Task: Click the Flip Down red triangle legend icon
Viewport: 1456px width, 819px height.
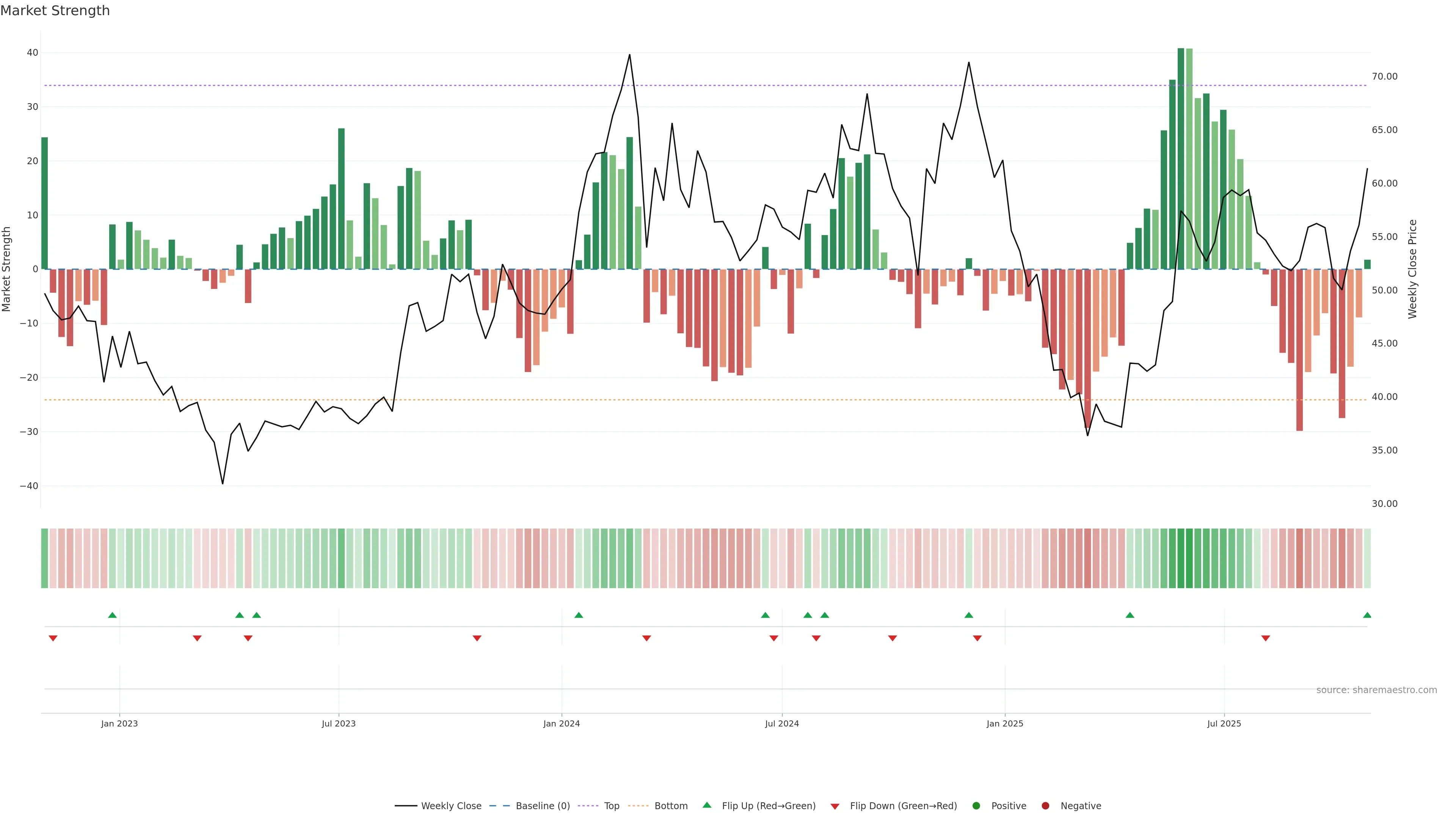Action: coord(835,806)
